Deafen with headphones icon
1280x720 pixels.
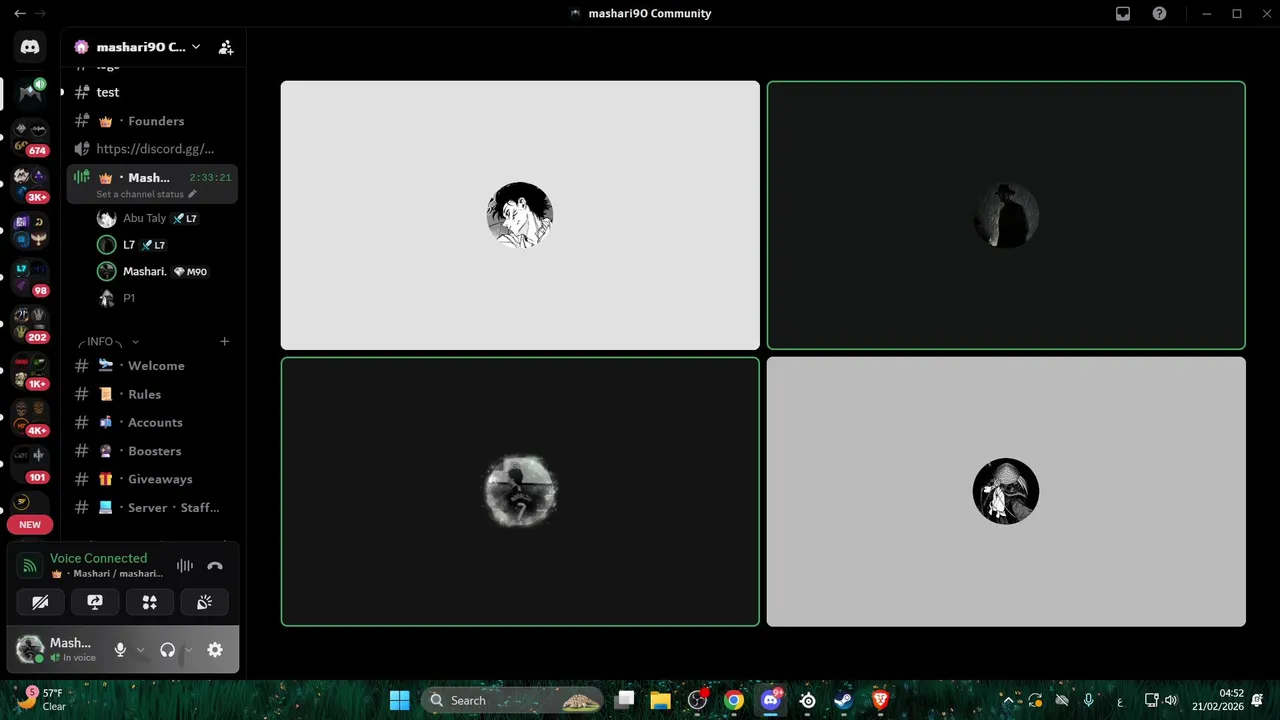pyautogui.click(x=167, y=650)
